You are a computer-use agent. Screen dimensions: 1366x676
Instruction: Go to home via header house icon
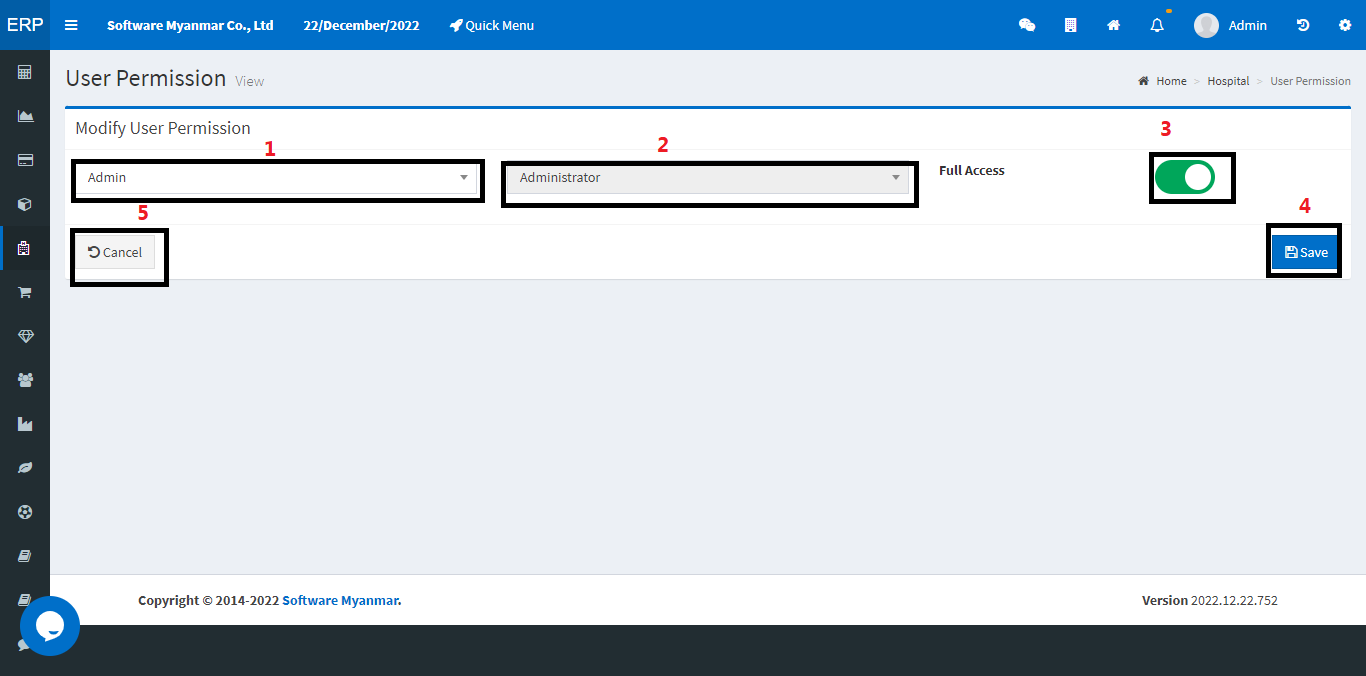(x=1113, y=25)
